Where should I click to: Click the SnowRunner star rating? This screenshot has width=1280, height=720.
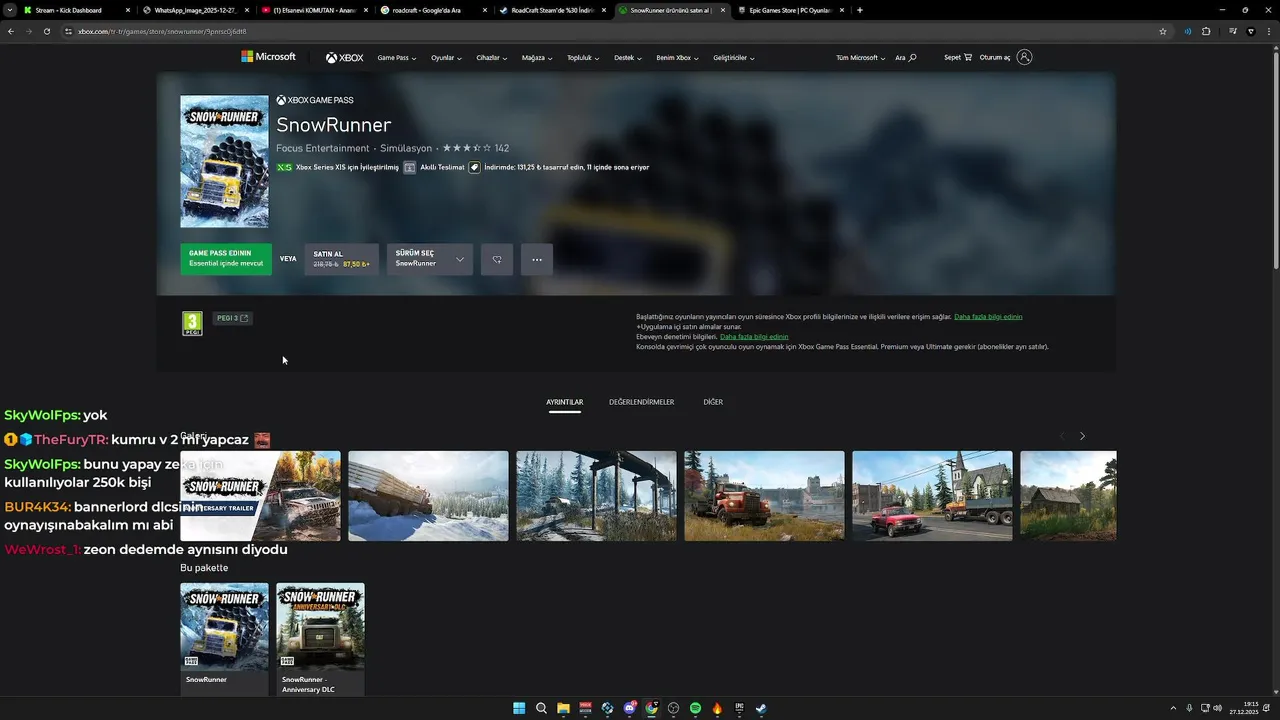coord(467,148)
